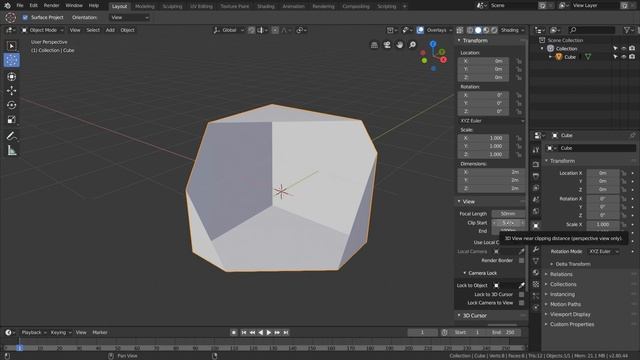Open the Object Mode dropdown

pyautogui.click(x=43, y=30)
